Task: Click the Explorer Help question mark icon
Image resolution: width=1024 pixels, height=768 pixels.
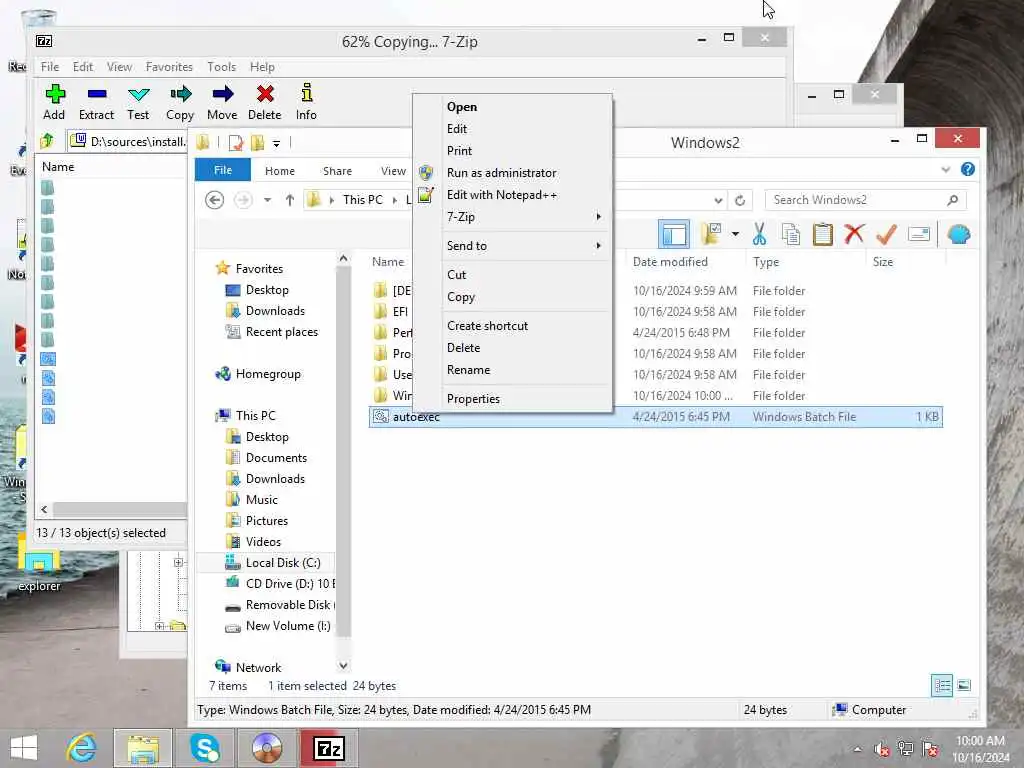Action: 968,170
